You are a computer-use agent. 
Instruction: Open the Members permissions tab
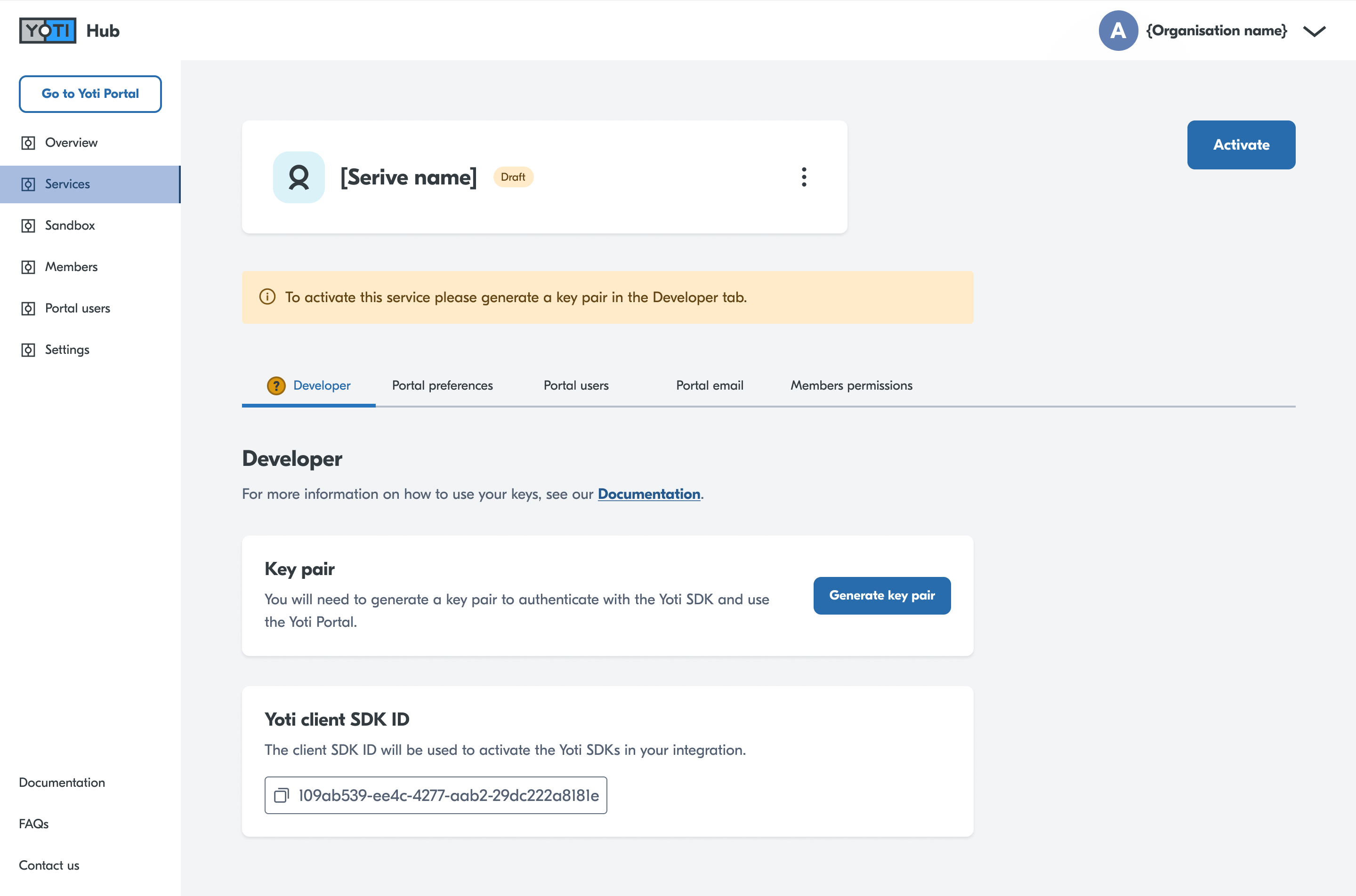(x=851, y=386)
